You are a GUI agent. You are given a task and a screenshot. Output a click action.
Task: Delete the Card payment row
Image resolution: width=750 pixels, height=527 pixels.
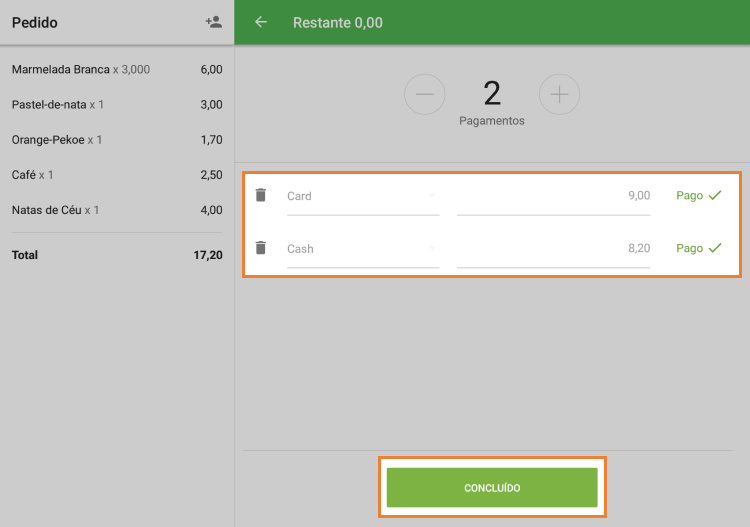(261, 196)
